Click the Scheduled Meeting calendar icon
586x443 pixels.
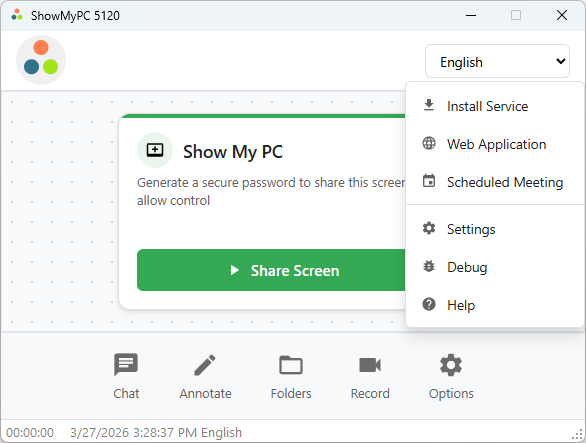click(x=429, y=181)
